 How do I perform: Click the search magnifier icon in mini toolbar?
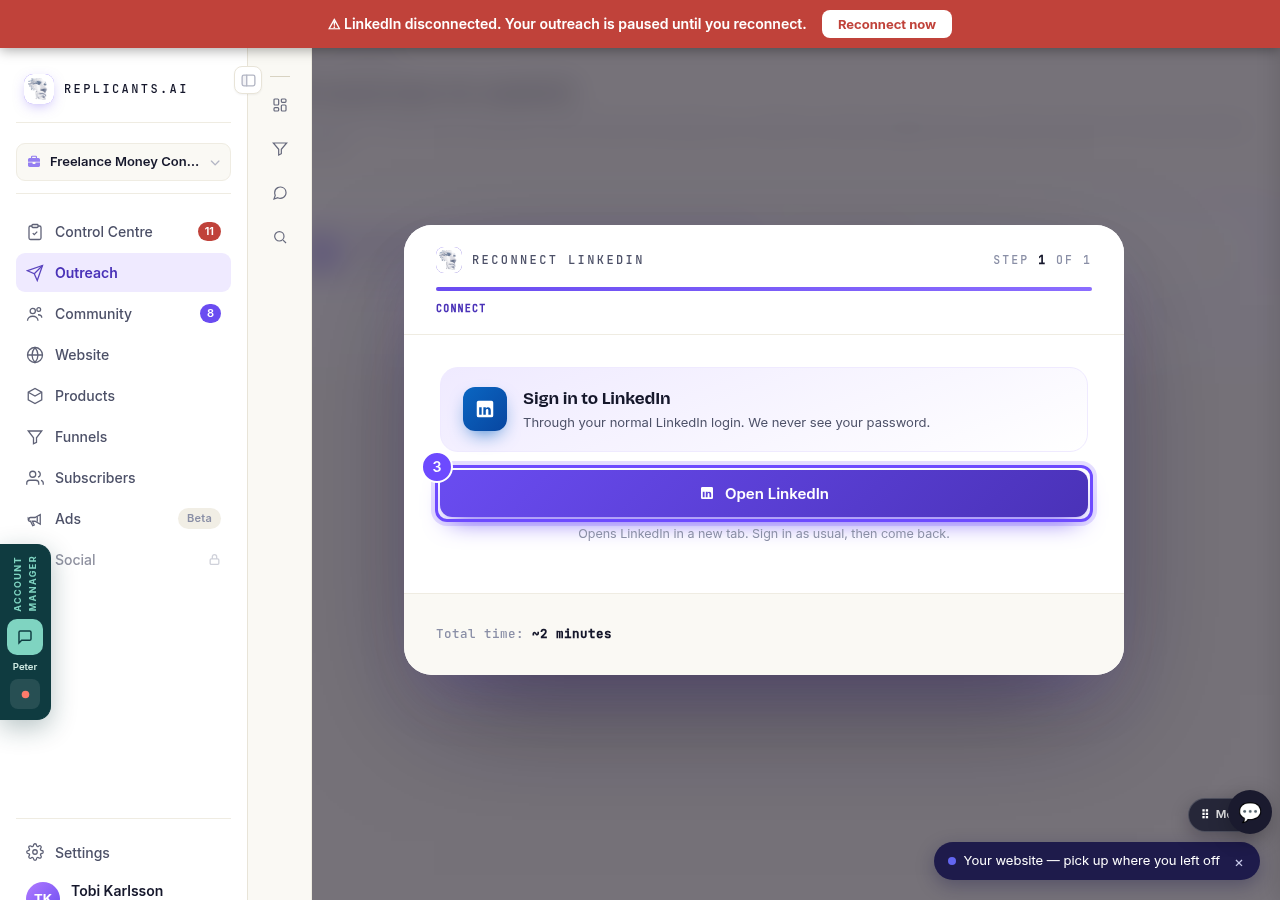280,237
